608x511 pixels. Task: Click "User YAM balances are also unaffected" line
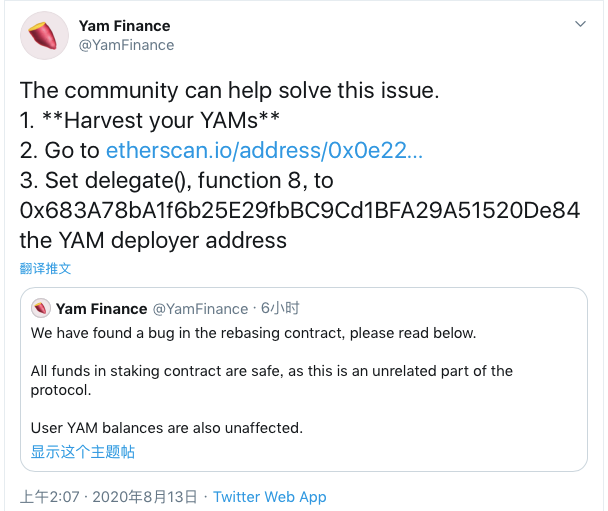pyautogui.click(x=166, y=428)
